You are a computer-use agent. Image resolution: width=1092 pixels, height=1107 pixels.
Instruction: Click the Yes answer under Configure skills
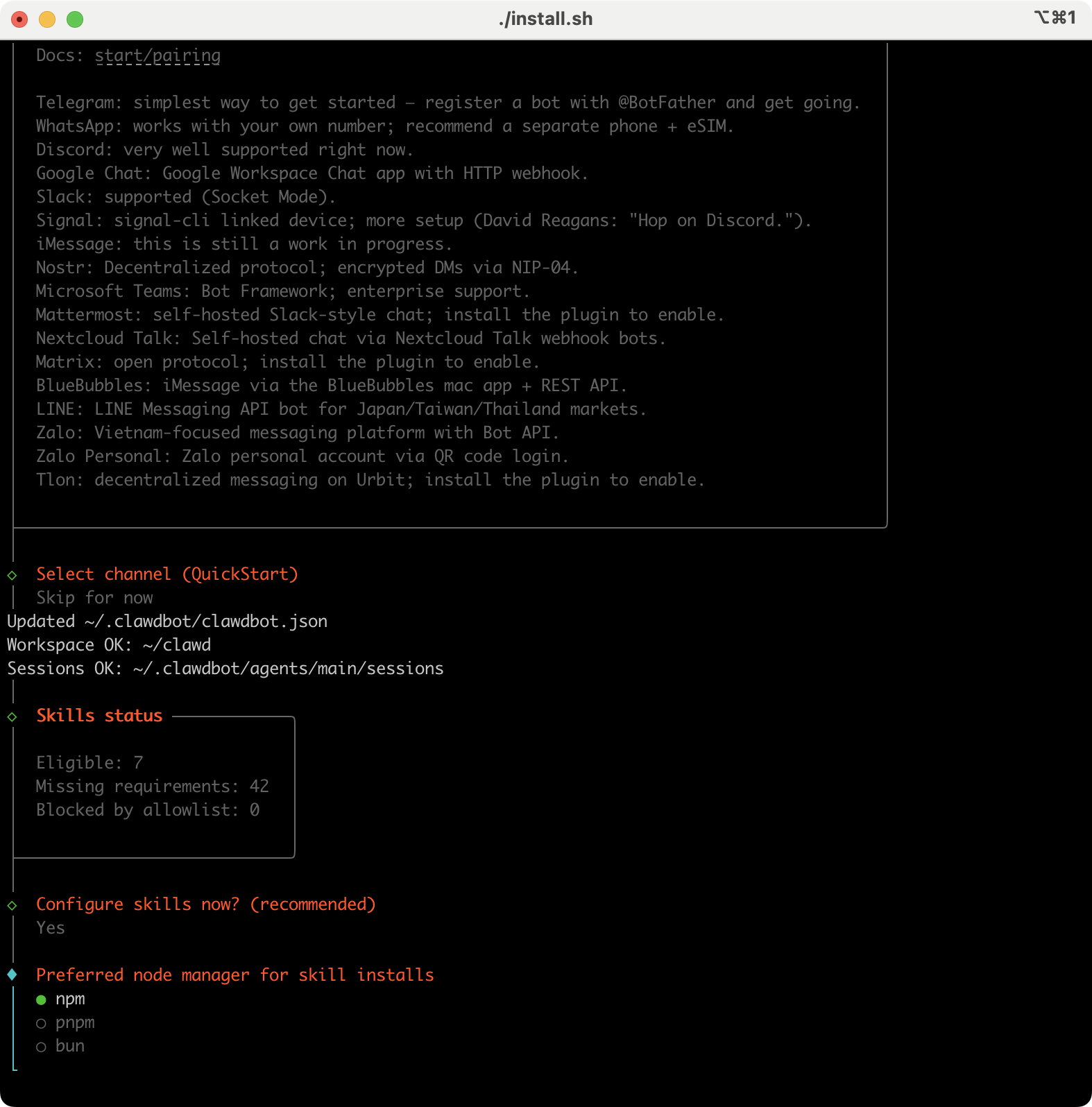pos(51,928)
